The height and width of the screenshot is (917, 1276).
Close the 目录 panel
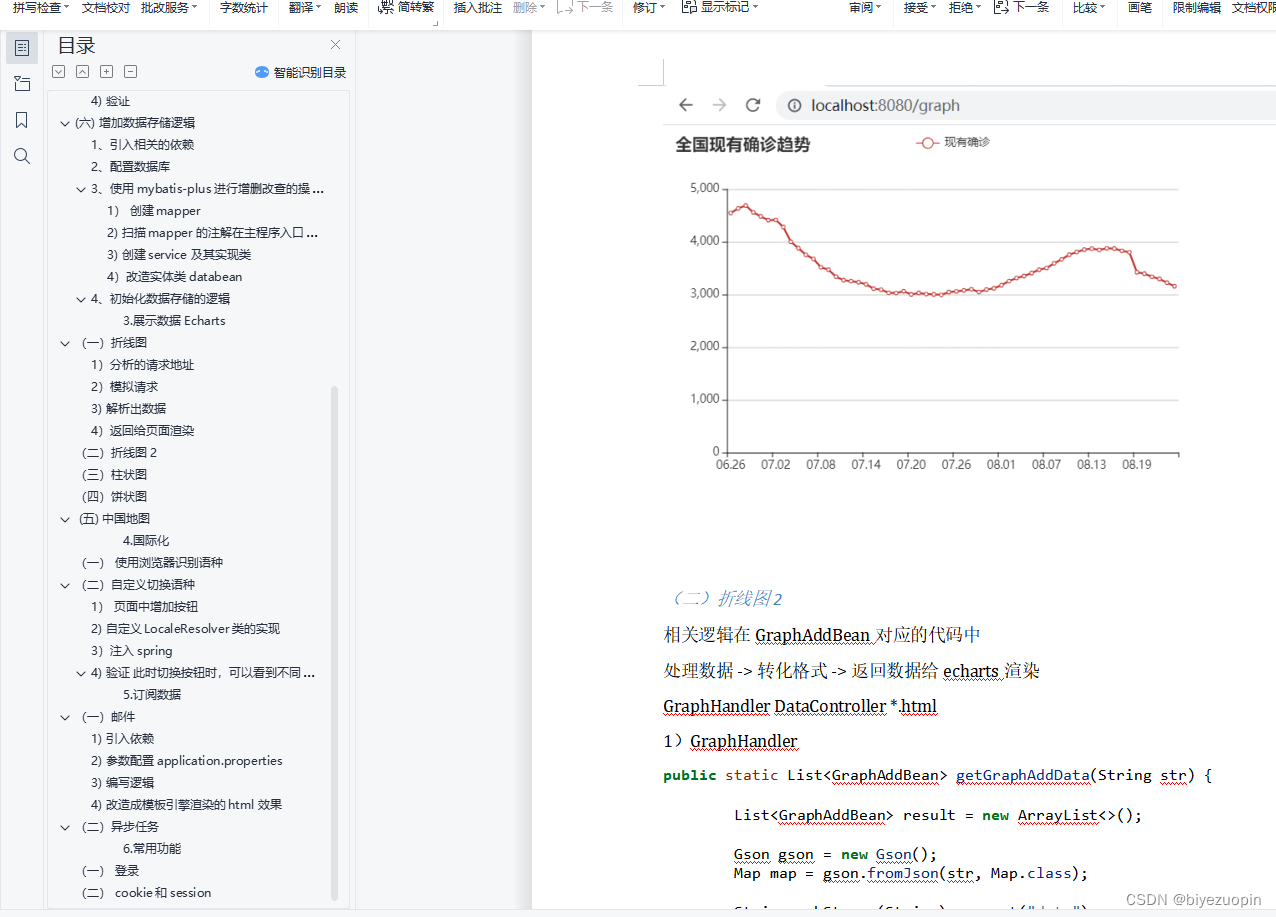point(336,45)
